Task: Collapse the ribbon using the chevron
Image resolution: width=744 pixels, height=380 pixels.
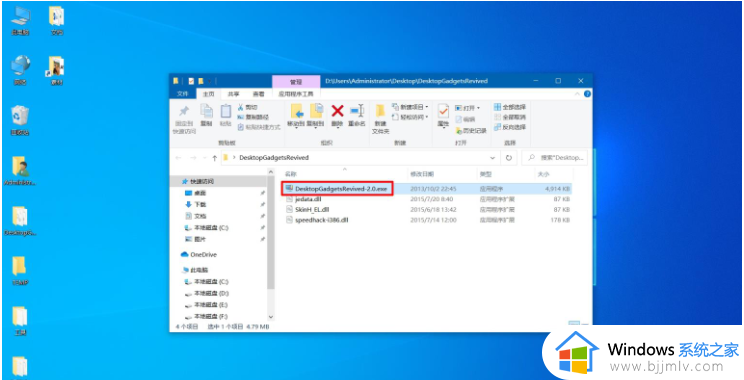Action: [x=578, y=94]
